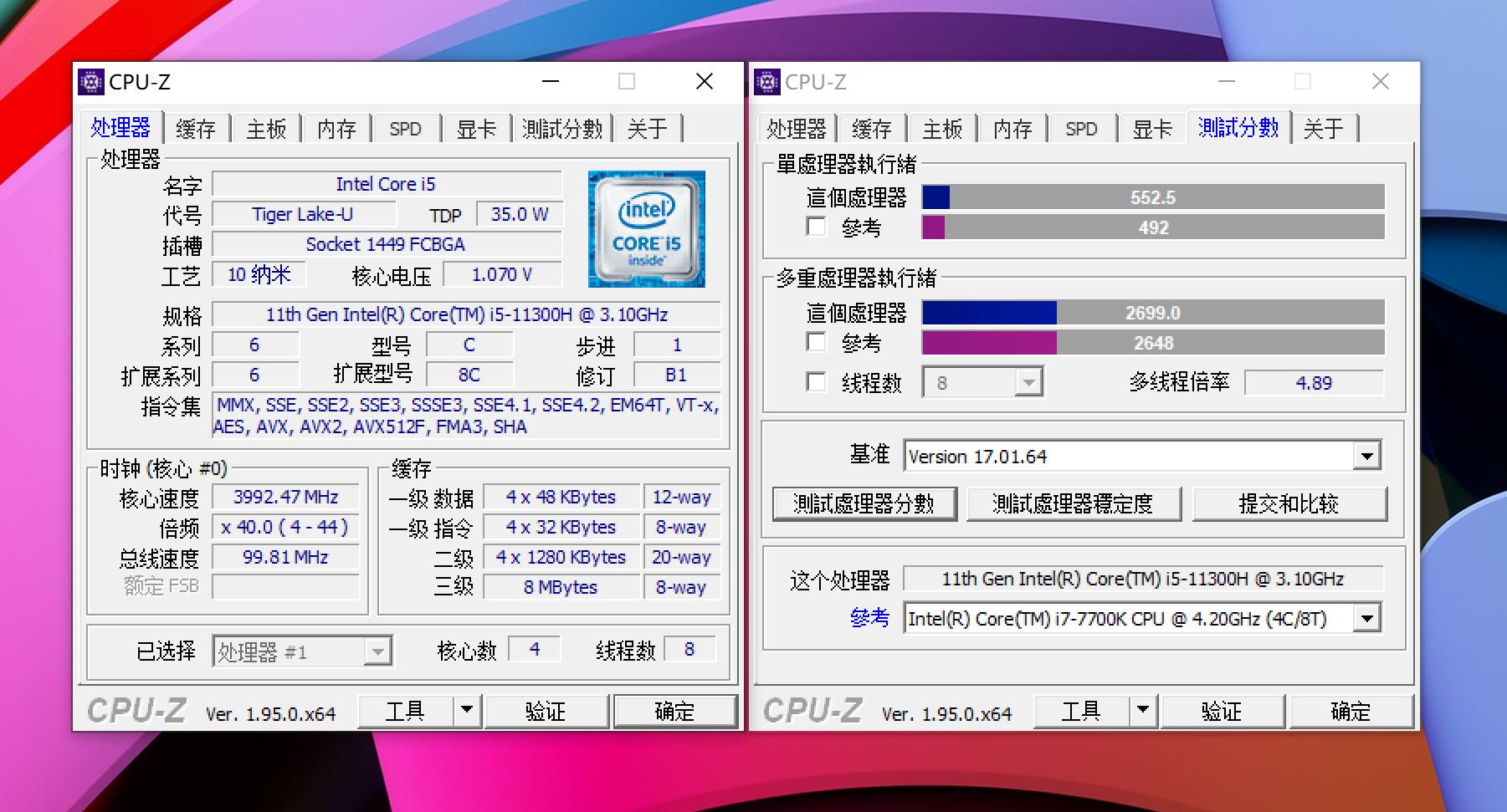
Task: Open the 关于 tab in right window
Action: point(1324,129)
